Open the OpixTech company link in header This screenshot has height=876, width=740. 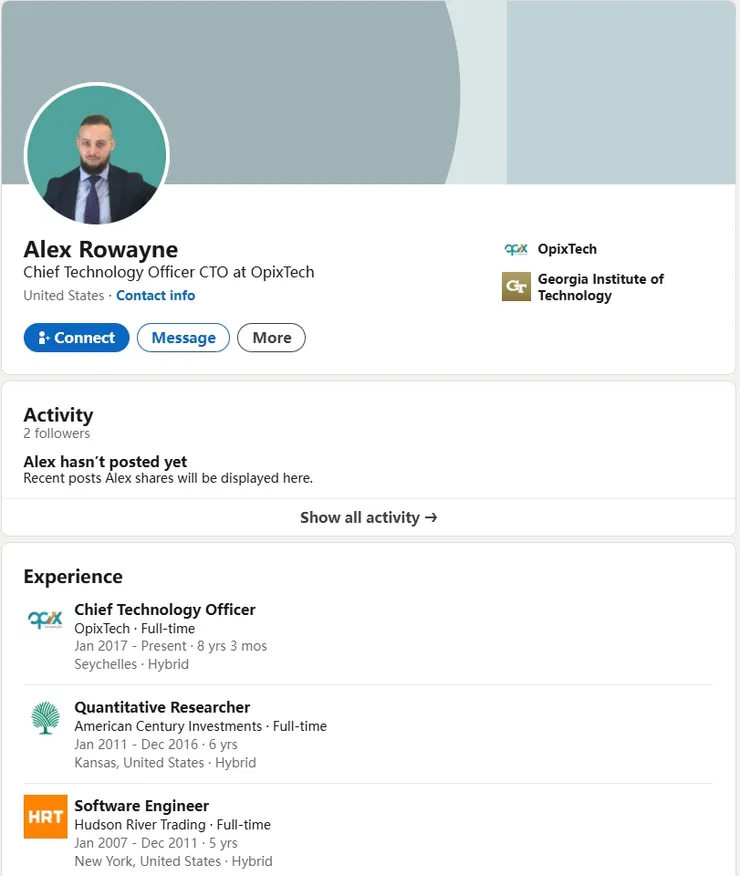tap(567, 249)
